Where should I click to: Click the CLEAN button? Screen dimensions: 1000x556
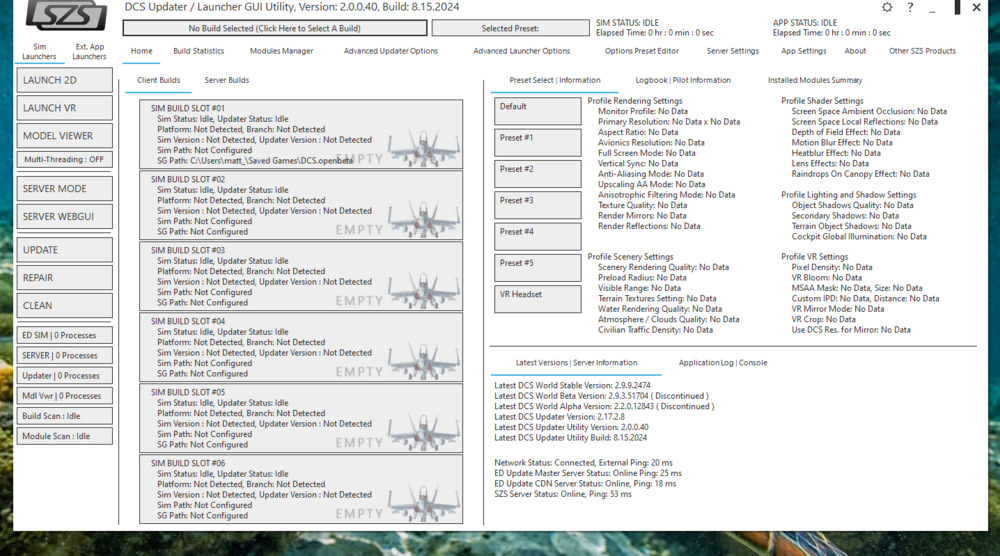pyautogui.click(x=64, y=305)
